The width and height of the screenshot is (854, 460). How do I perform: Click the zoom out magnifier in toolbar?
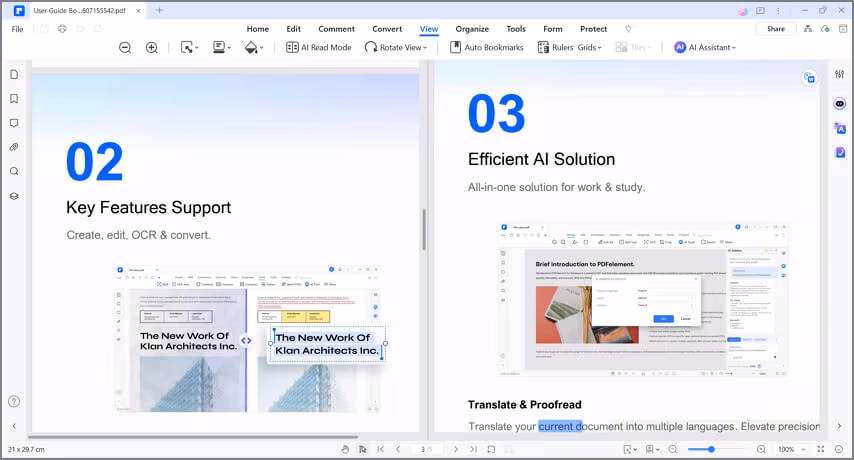(125, 47)
